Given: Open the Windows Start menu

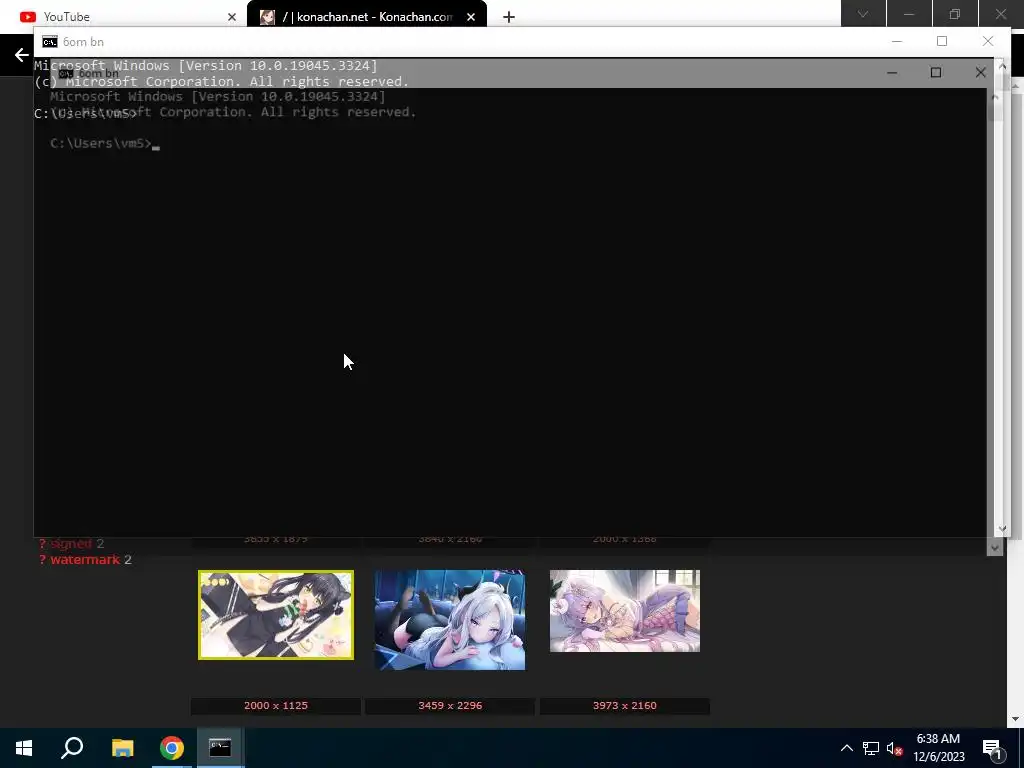Looking at the screenshot, I should tap(24, 748).
